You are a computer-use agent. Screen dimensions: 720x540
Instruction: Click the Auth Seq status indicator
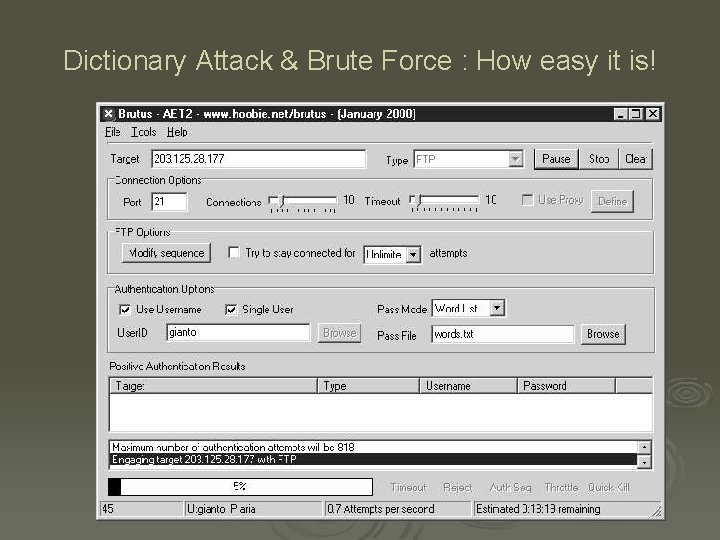pyautogui.click(x=510, y=488)
